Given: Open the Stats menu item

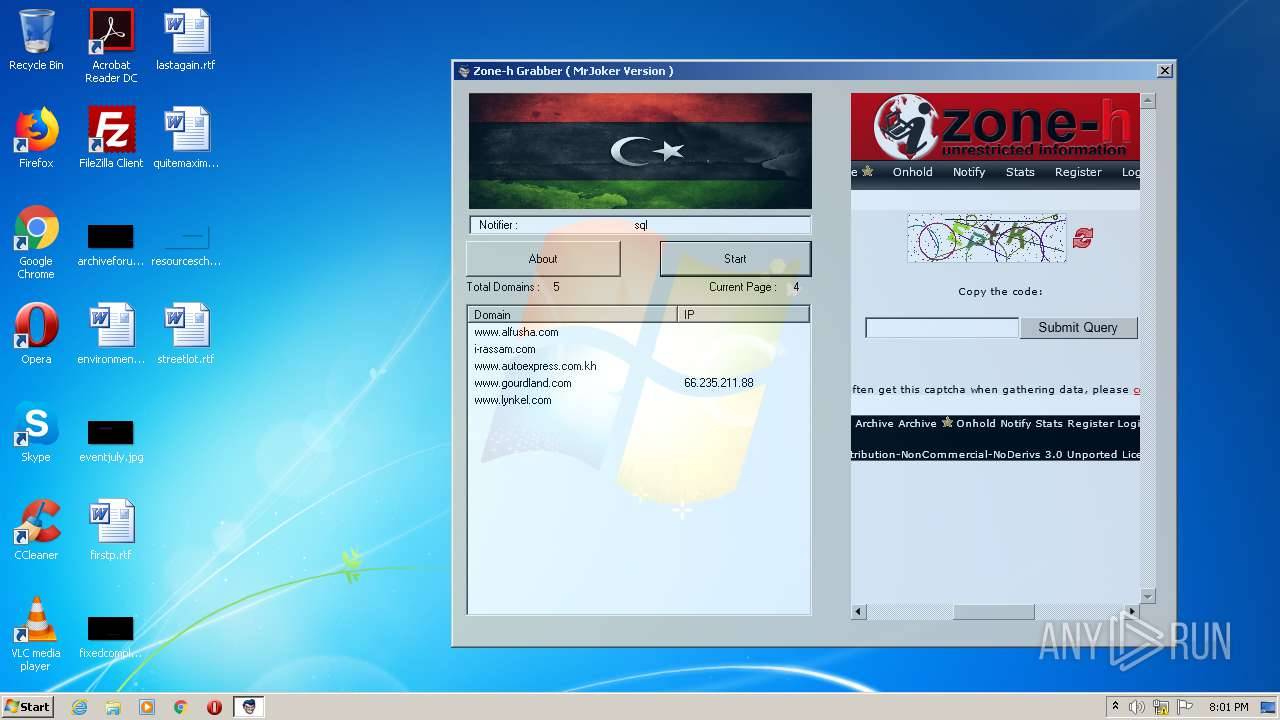Looking at the screenshot, I should point(1020,172).
